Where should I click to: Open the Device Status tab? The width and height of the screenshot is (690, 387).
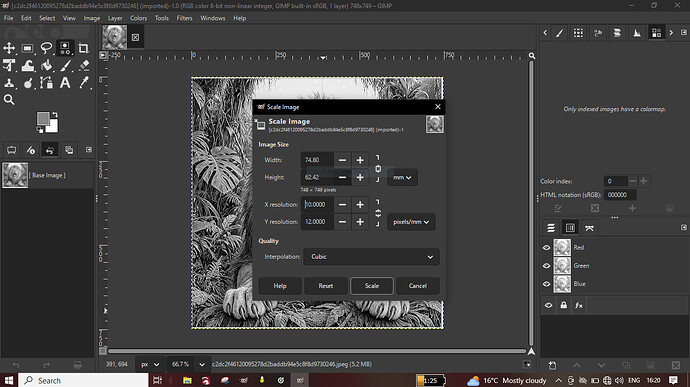coord(31,150)
